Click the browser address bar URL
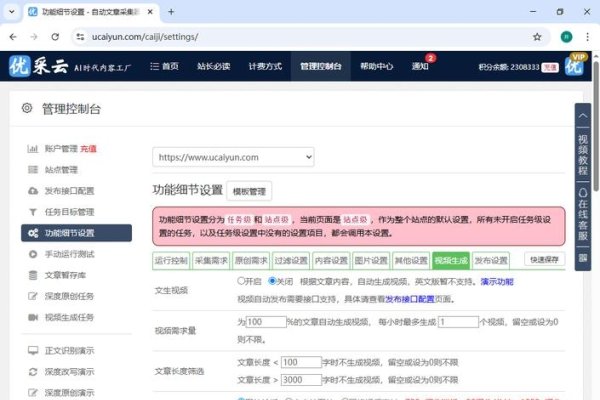Screen dimensions: 600x400 pos(145,37)
